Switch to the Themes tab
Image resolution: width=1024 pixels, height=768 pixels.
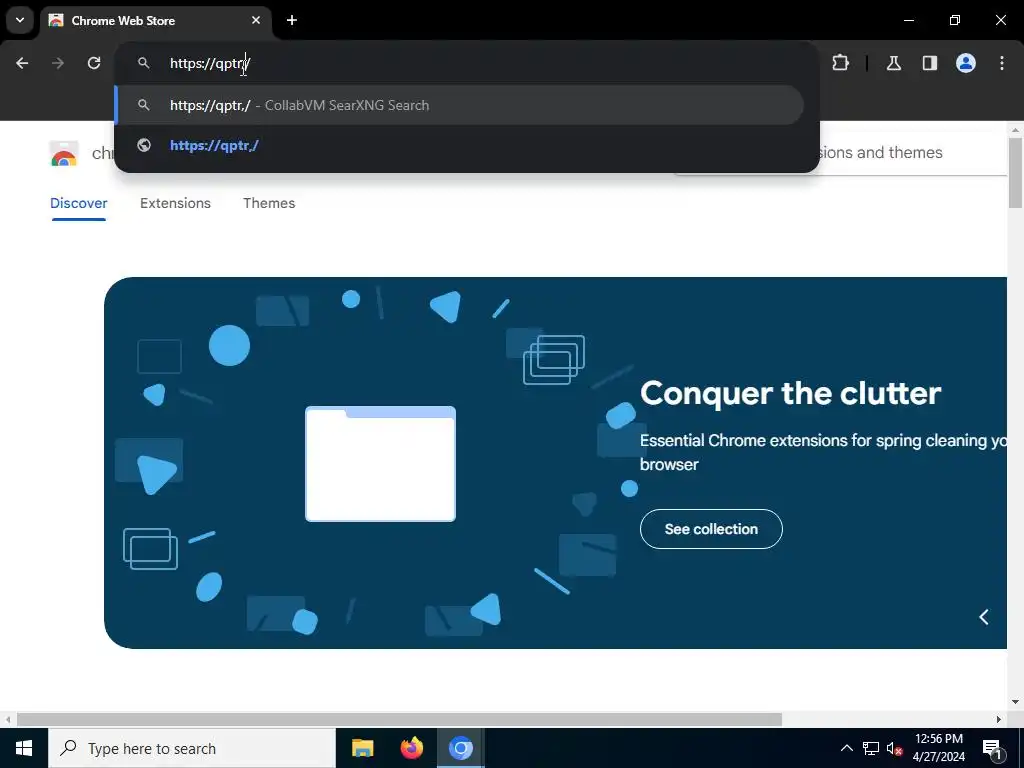[269, 203]
